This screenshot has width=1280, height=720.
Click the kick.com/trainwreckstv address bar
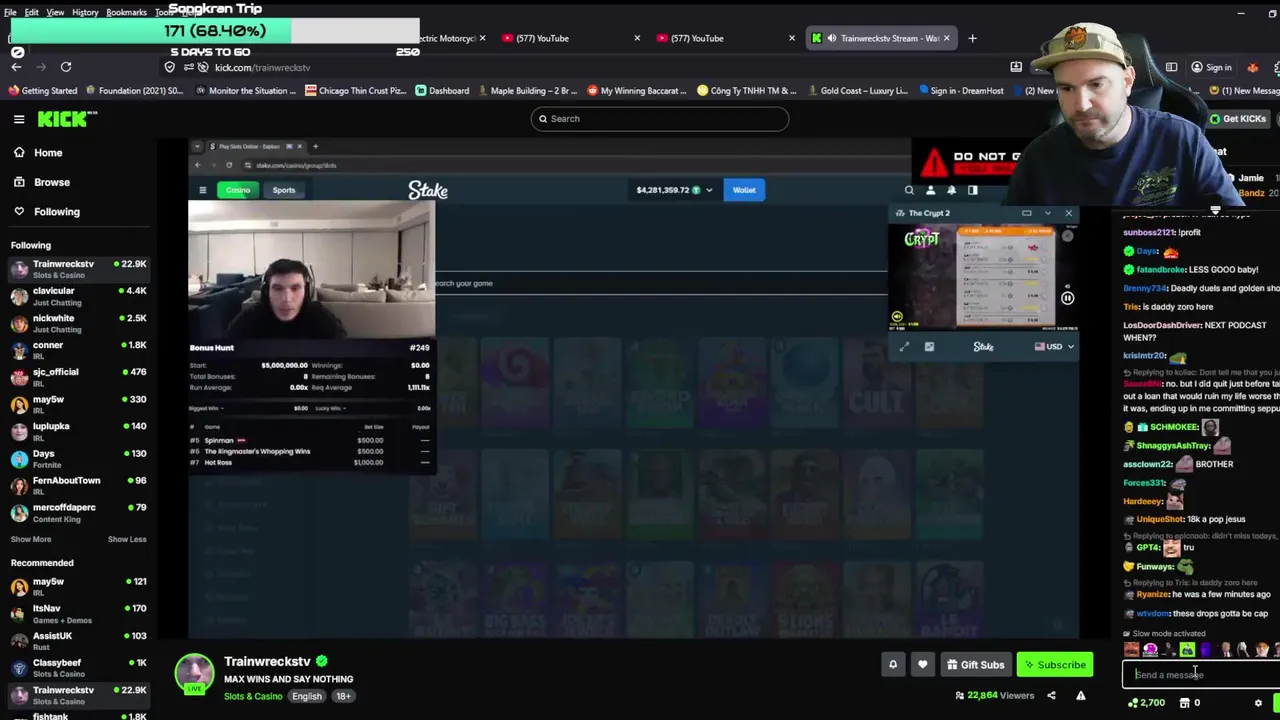pos(262,67)
